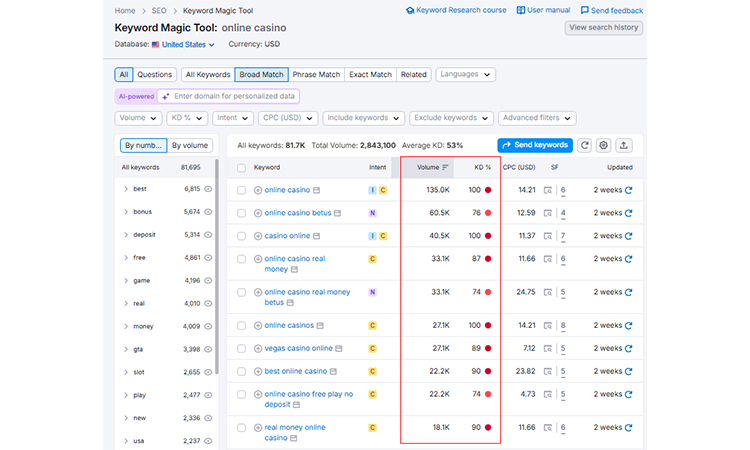Refresh metrics for 'real money online casino' row
Viewport: 750px width, 450px height.
629,428
